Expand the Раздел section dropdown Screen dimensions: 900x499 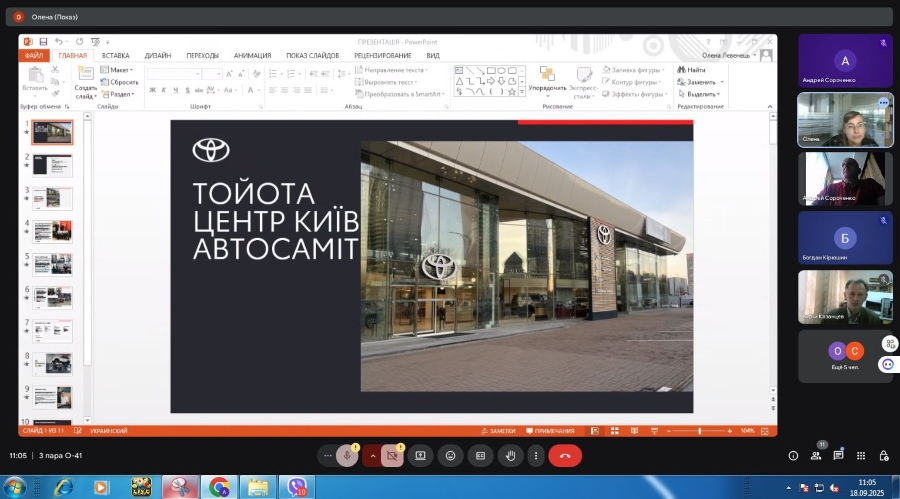tap(120, 94)
